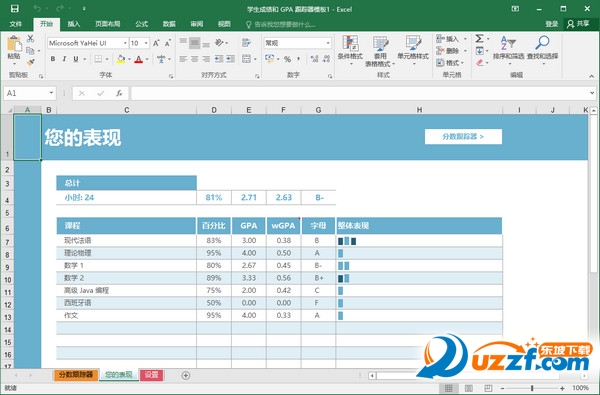The image size is (600, 395).
Task: Click the cell borders icon
Action: point(98,59)
